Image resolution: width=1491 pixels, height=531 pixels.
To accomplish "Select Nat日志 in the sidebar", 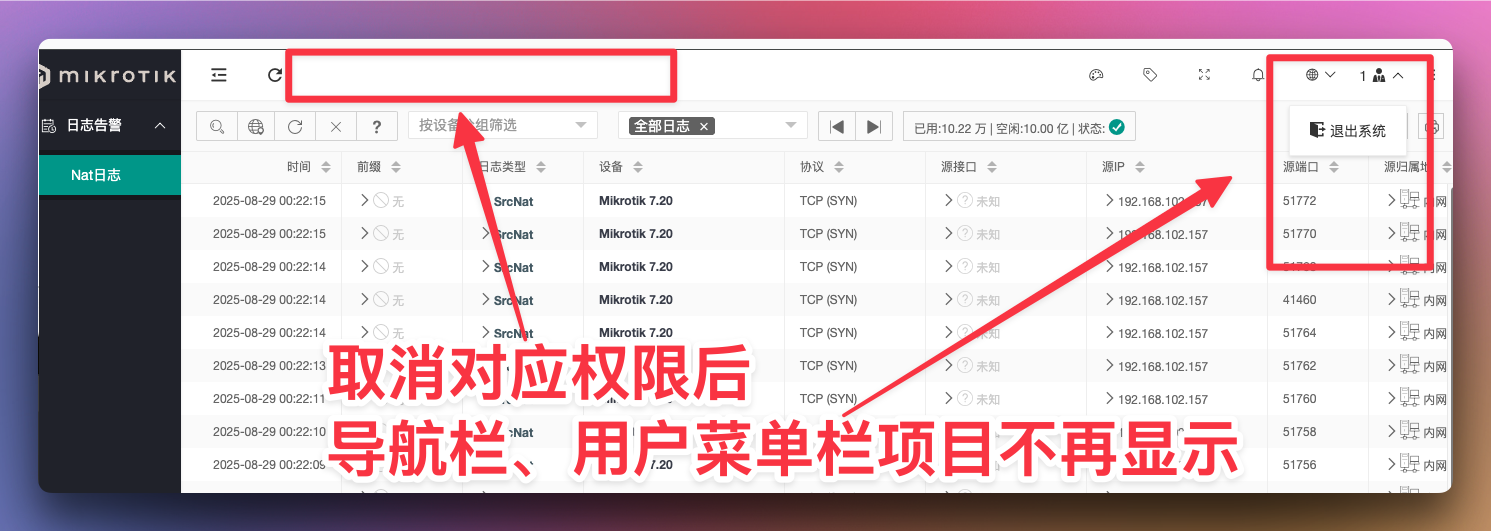I will pyautogui.click(x=96, y=175).
